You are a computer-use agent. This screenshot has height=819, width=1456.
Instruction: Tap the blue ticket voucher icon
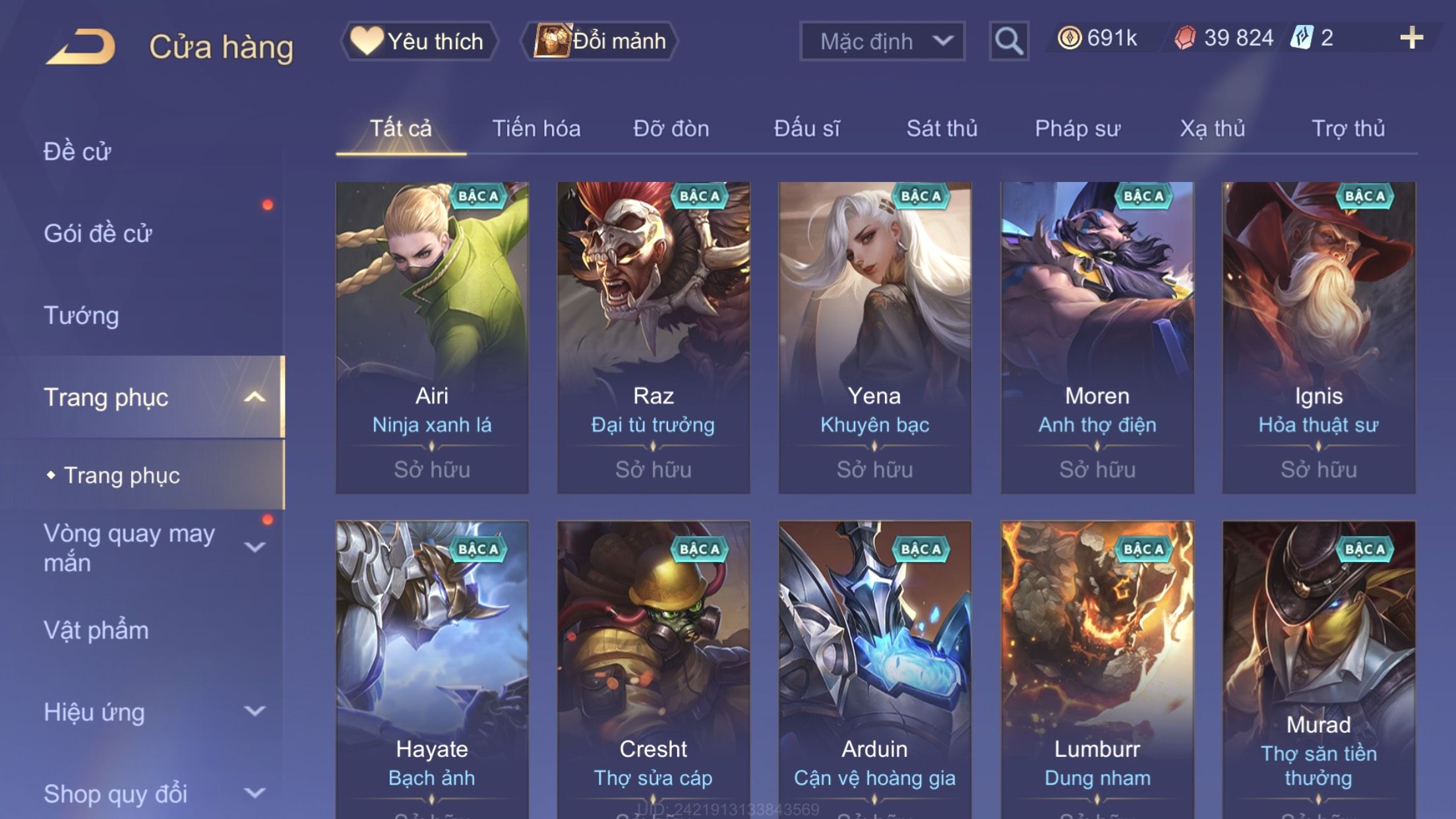[x=1302, y=38]
